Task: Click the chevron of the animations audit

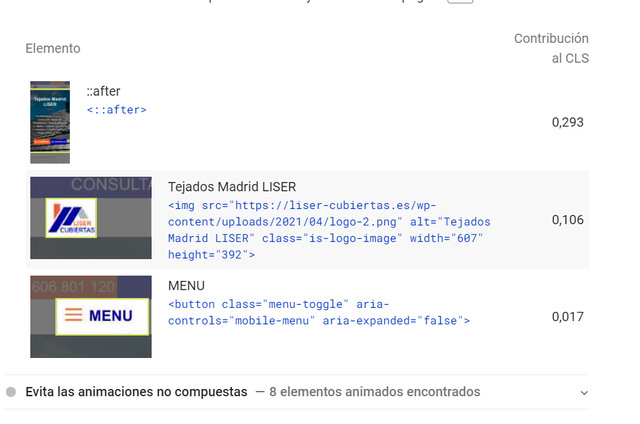Action: [584, 393]
